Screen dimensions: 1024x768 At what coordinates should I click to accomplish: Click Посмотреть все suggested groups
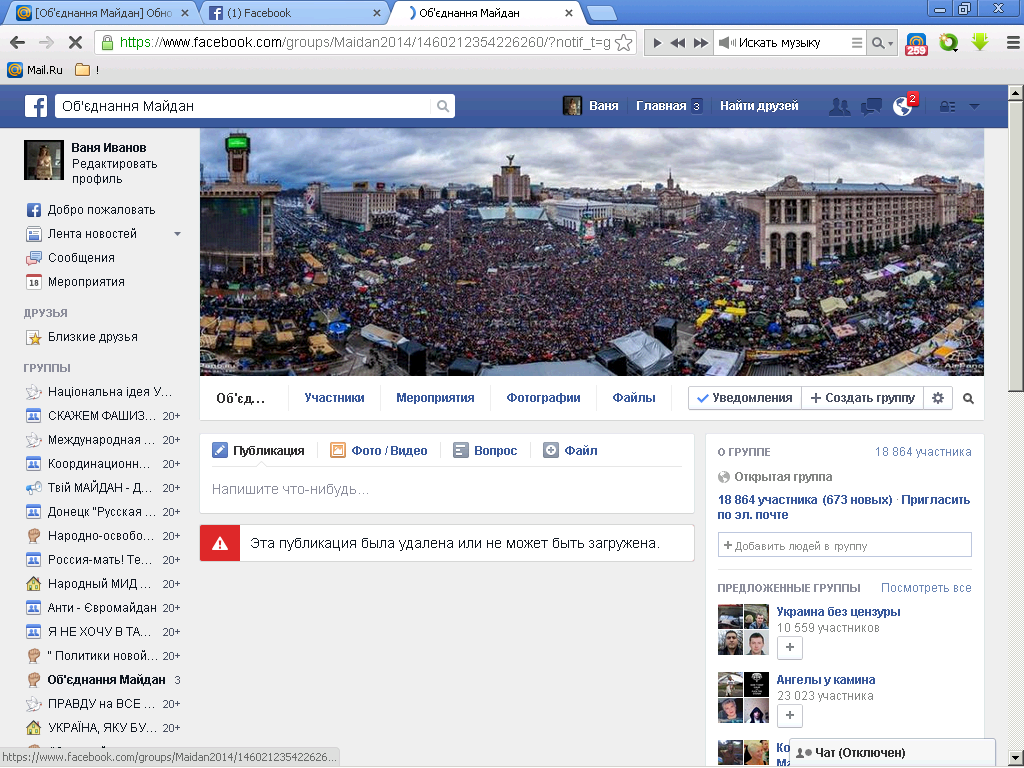coord(926,588)
